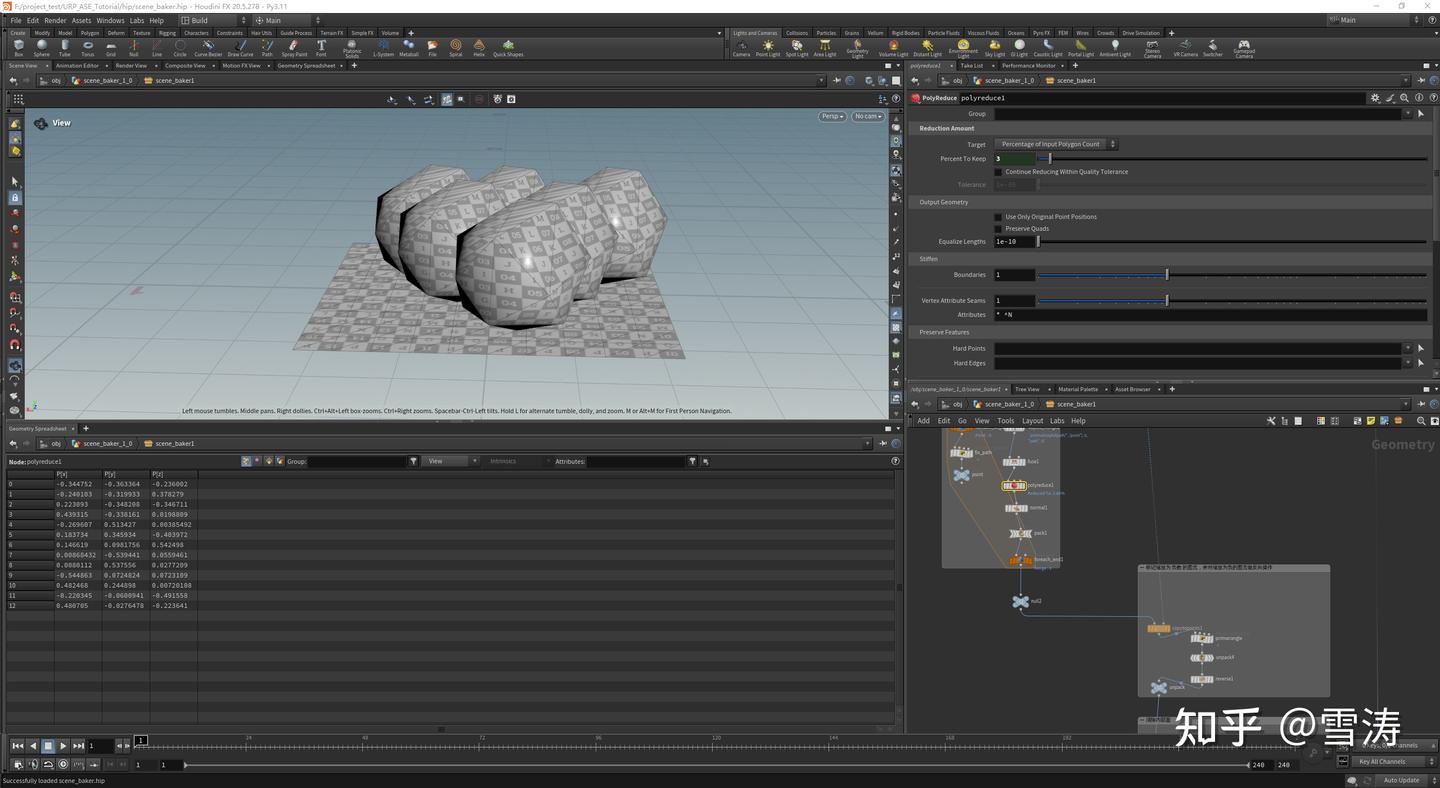
Task: Enable Use Only Original Point Positions
Action: [x=998, y=216]
